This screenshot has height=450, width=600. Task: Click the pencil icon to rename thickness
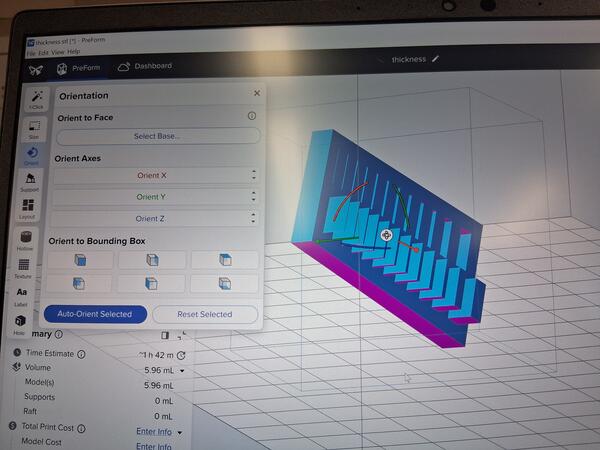pyautogui.click(x=435, y=59)
